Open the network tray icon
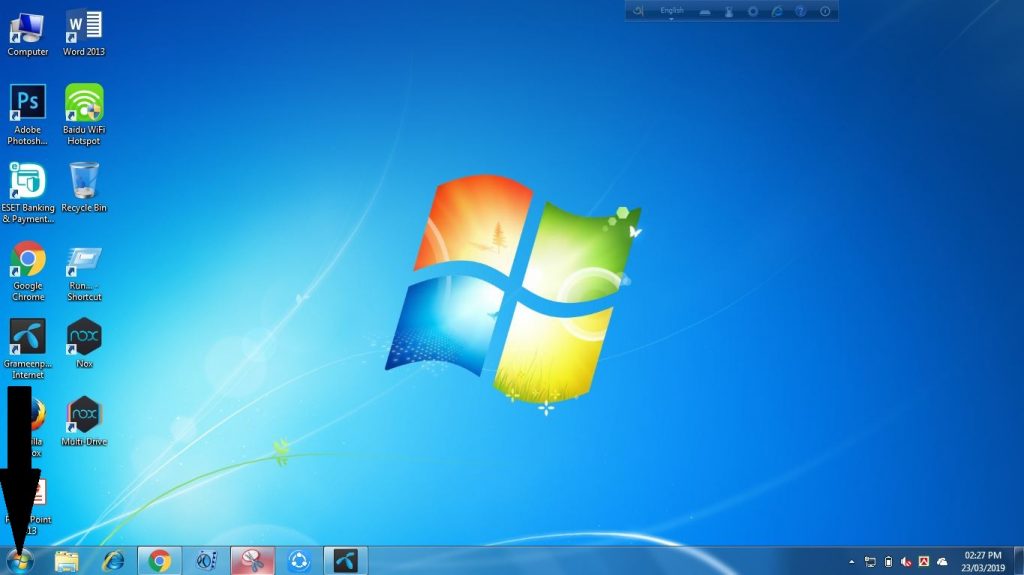 click(870, 562)
